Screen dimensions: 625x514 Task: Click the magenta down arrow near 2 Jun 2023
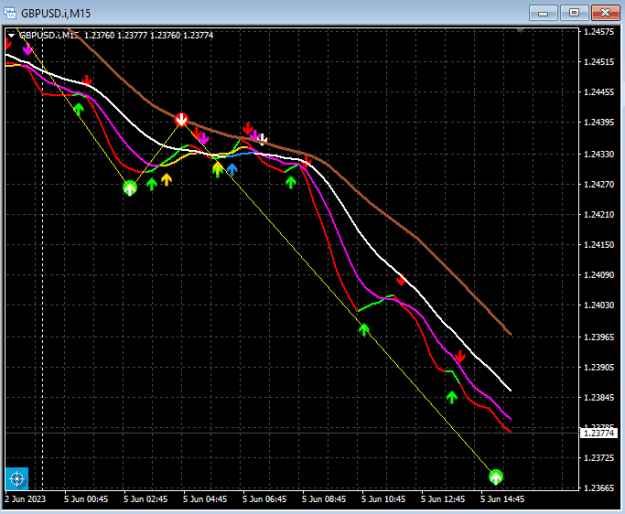(x=28, y=49)
